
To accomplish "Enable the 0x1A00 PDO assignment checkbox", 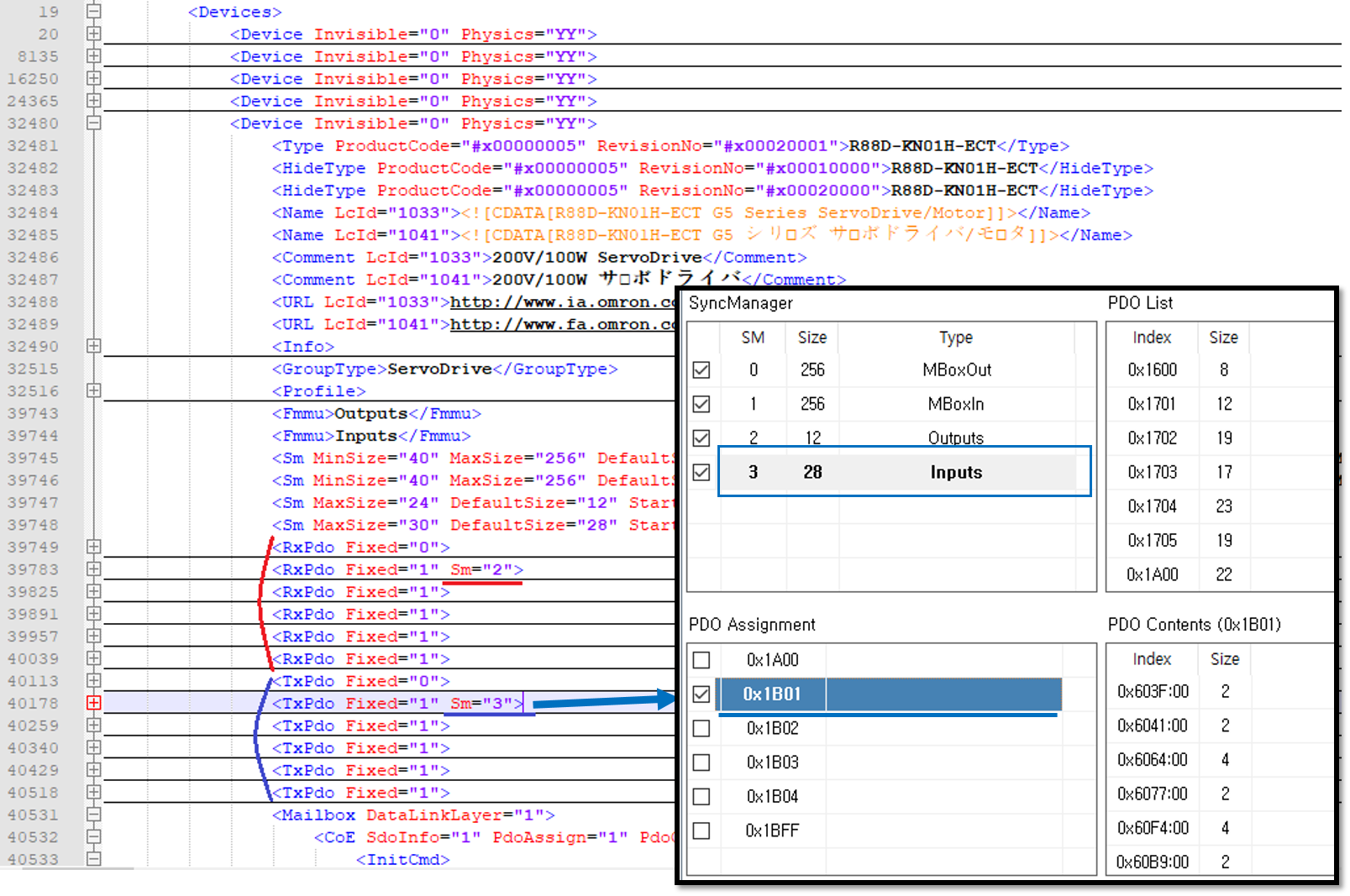I will pos(701,660).
